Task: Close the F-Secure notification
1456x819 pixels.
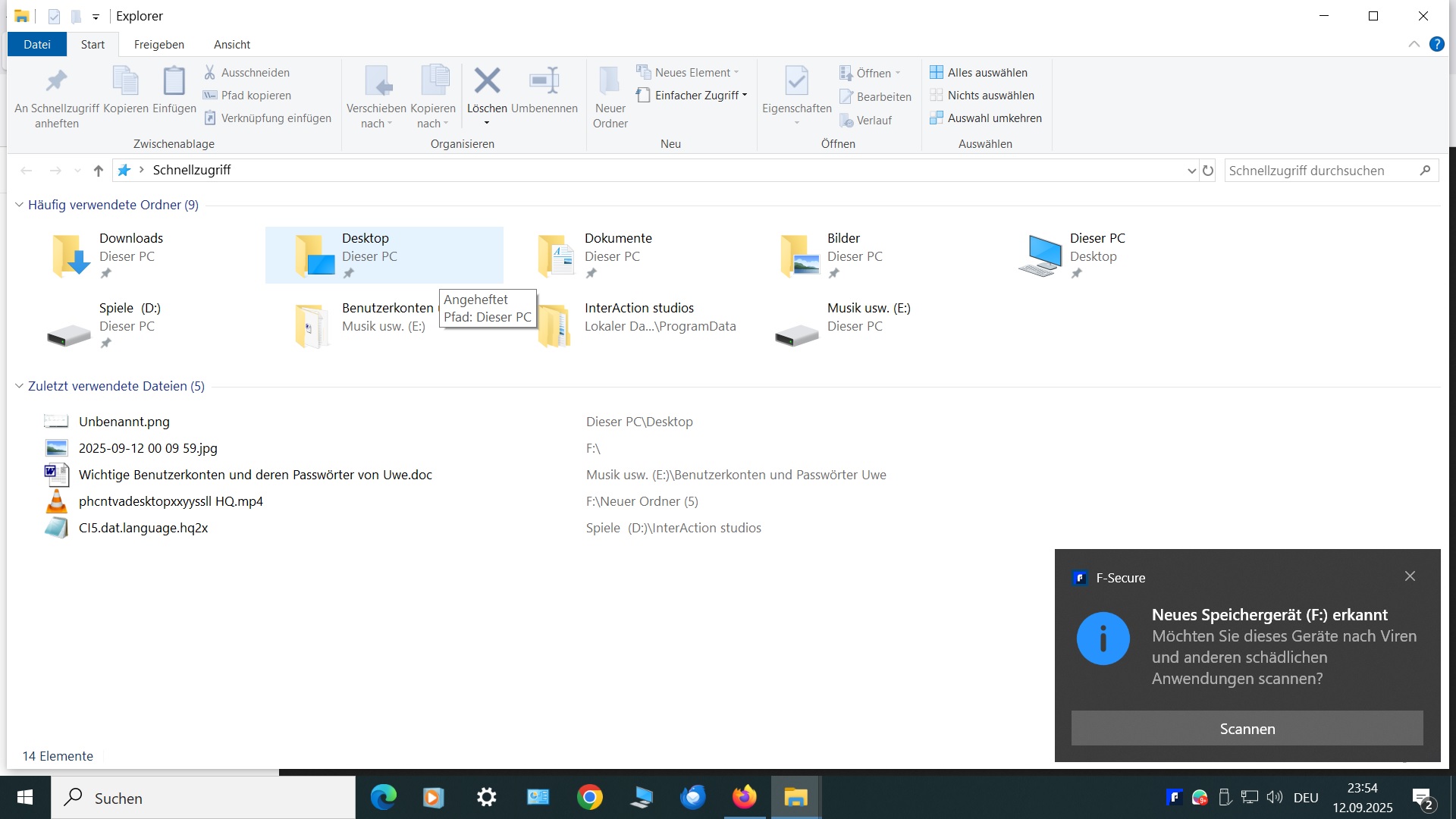Action: point(1410,576)
